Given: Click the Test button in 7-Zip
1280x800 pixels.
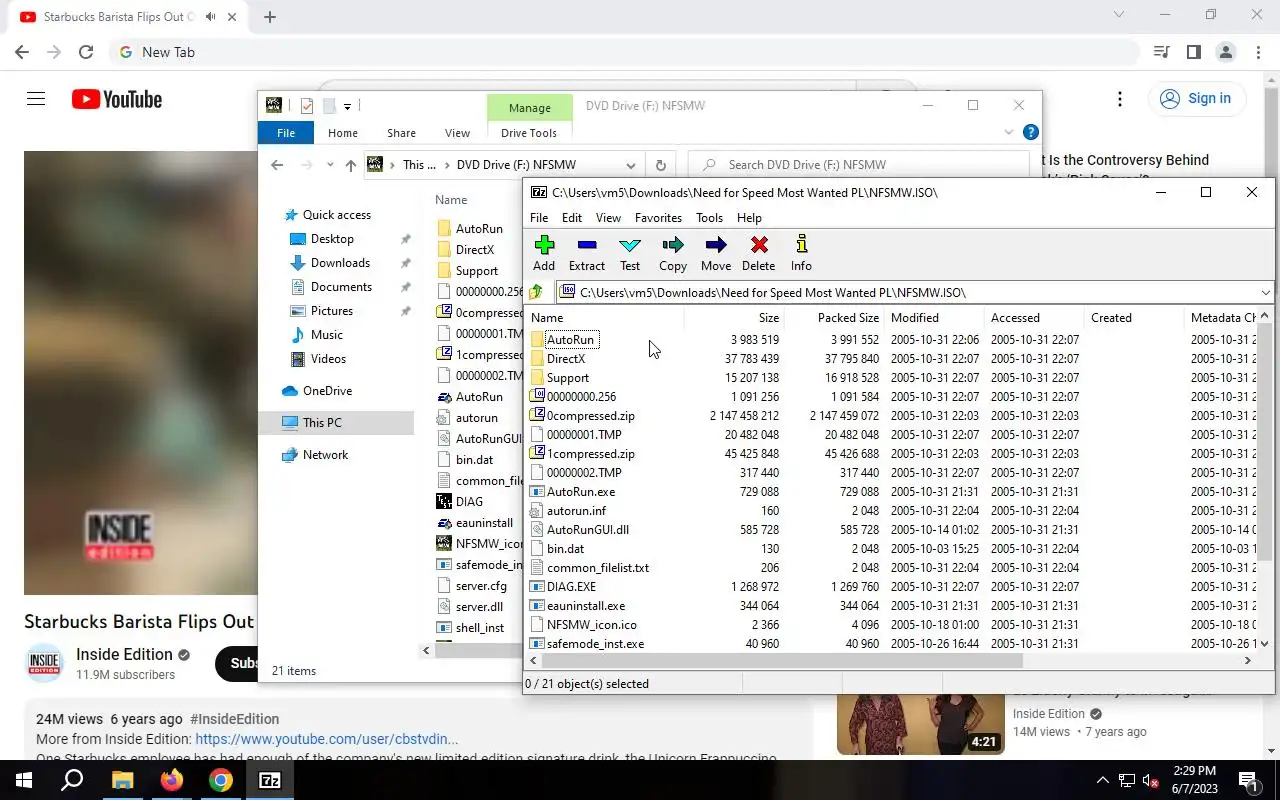Looking at the screenshot, I should [x=630, y=253].
